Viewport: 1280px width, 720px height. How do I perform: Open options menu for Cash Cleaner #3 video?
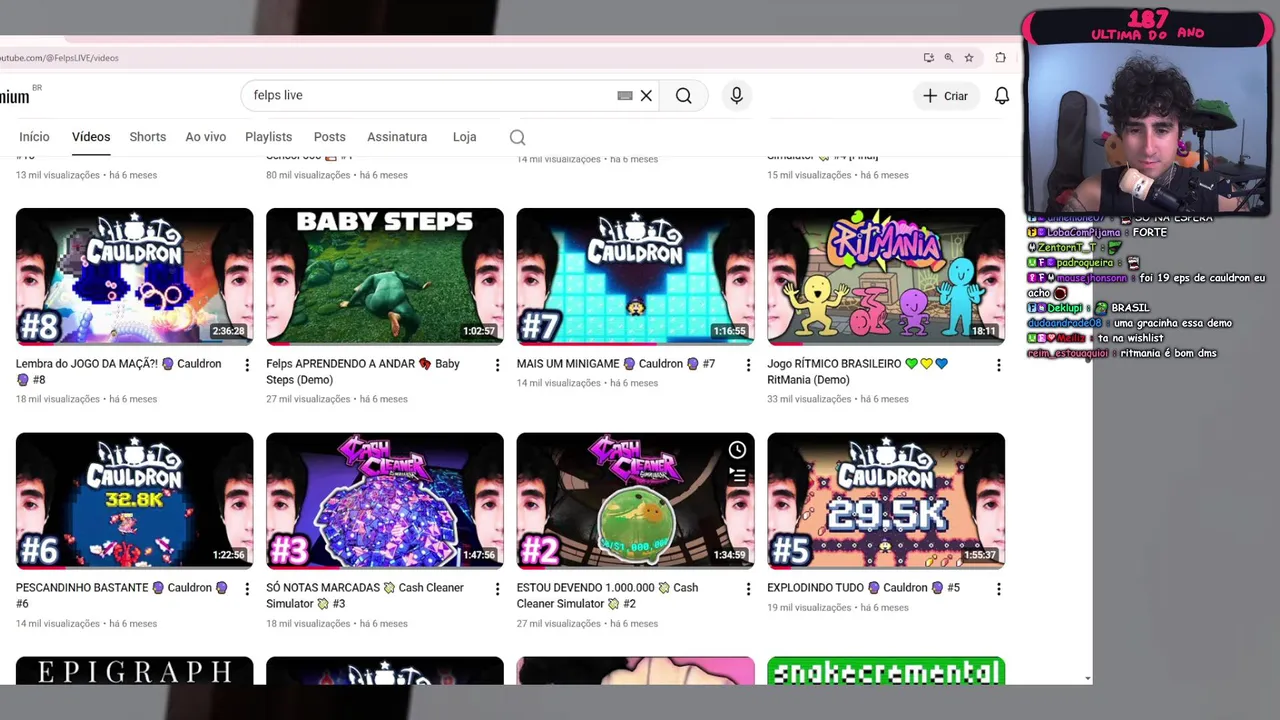click(497, 590)
